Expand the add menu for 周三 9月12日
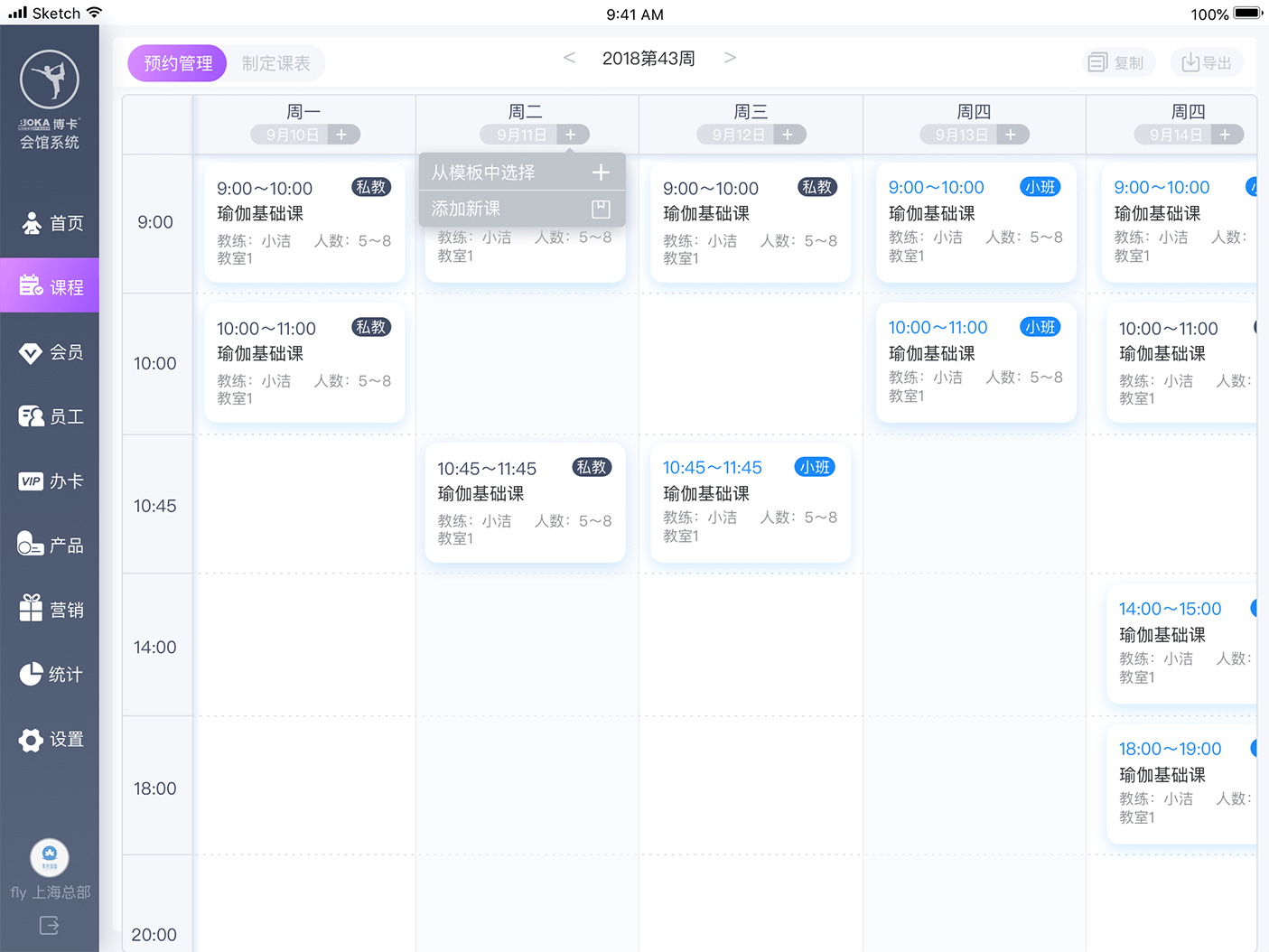This screenshot has width=1269, height=952. coord(788,135)
